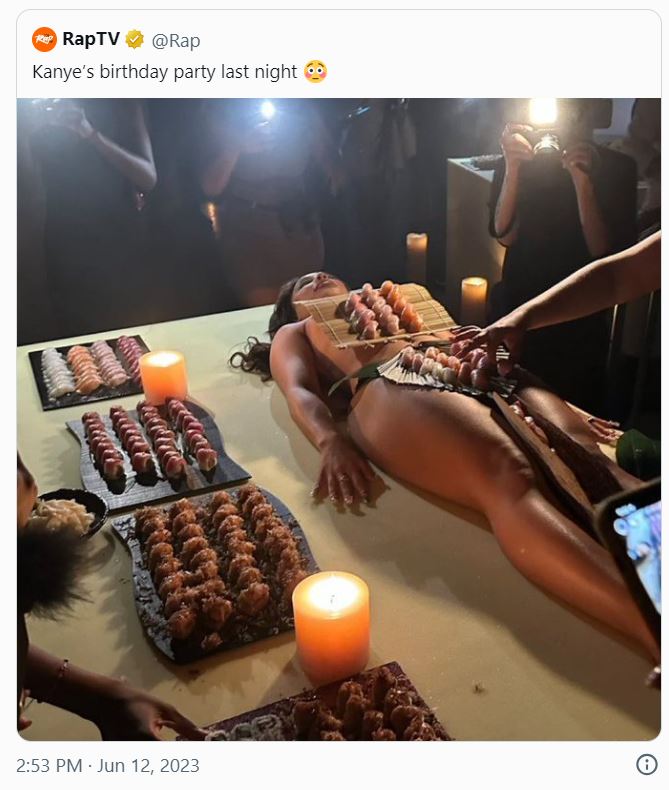
Task: Click the flushed face emoji in the tweet
Action: (315, 72)
